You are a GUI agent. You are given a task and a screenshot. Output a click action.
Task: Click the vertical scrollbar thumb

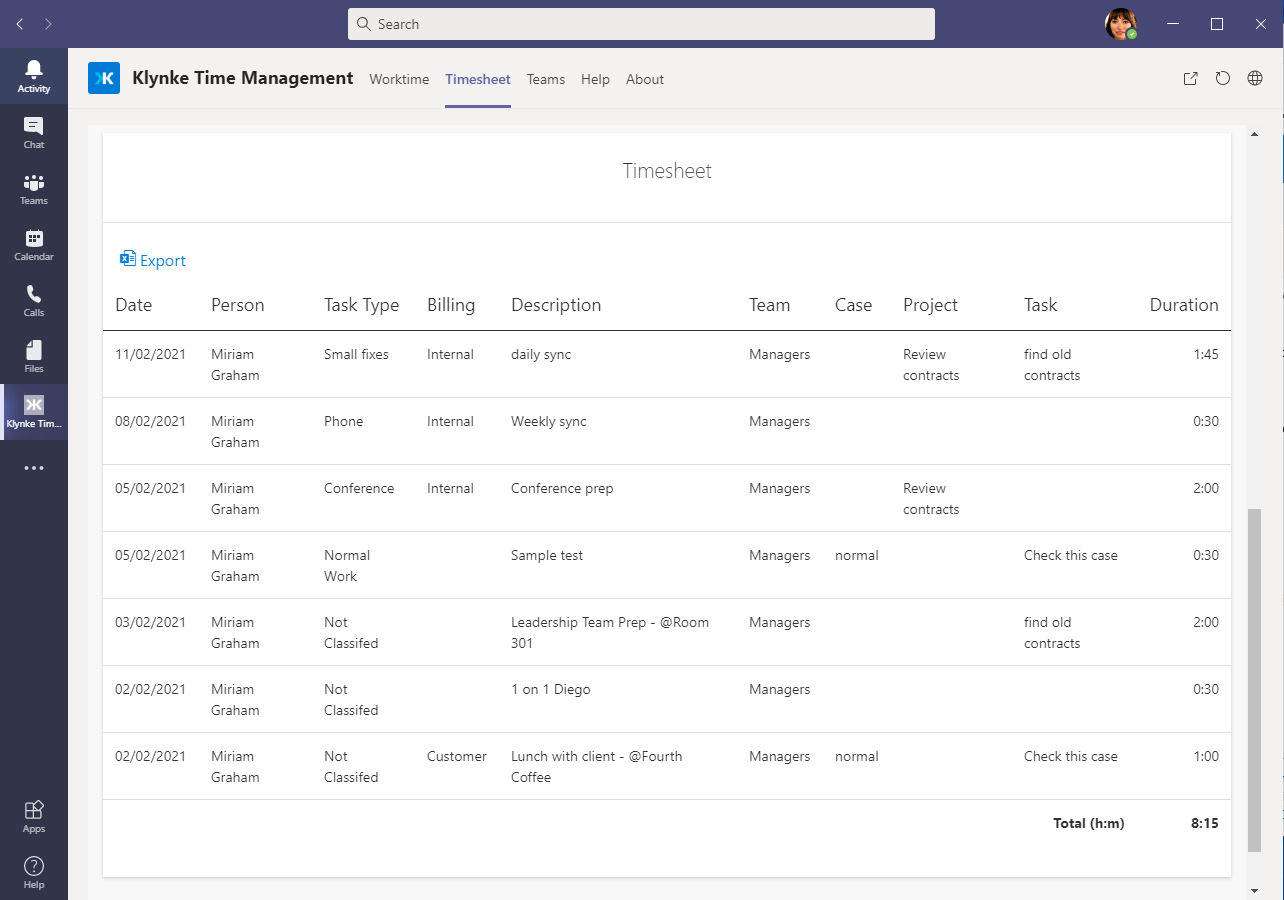click(1254, 680)
